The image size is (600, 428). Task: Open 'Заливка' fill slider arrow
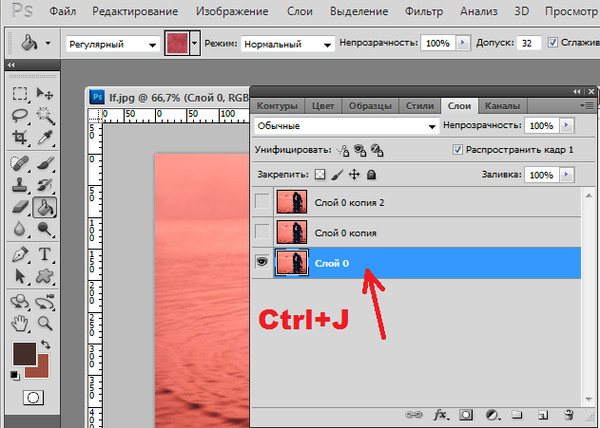pyautogui.click(x=567, y=175)
